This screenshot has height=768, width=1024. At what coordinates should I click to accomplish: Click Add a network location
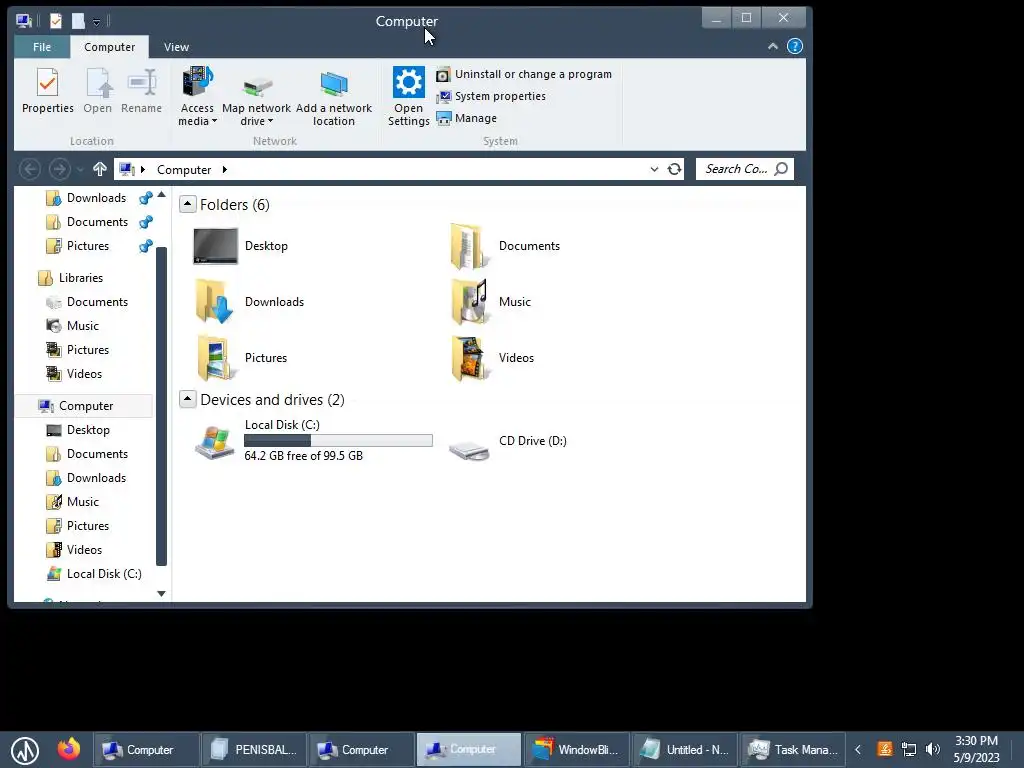pyautogui.click(x=334, y=96)
